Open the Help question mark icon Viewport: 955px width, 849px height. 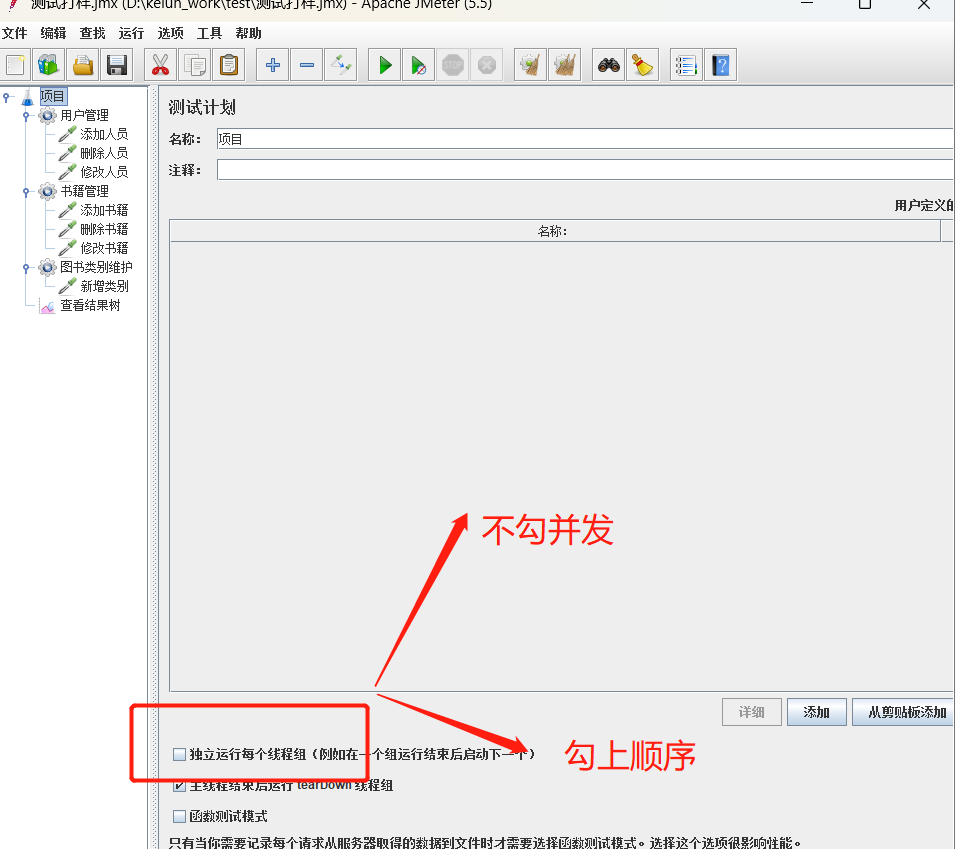721,65
